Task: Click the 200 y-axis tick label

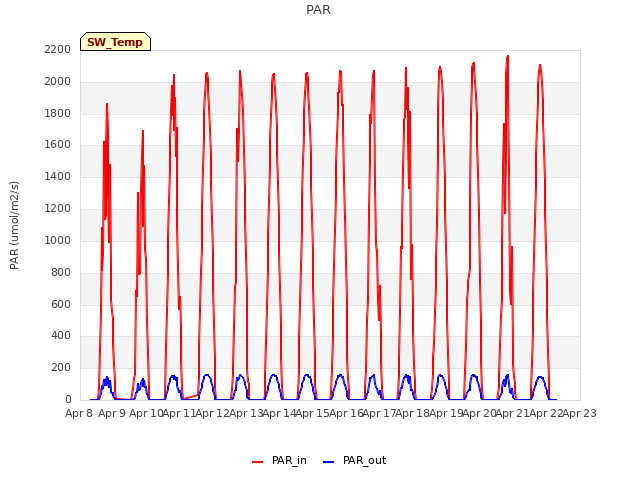Action: click(61, 367)
